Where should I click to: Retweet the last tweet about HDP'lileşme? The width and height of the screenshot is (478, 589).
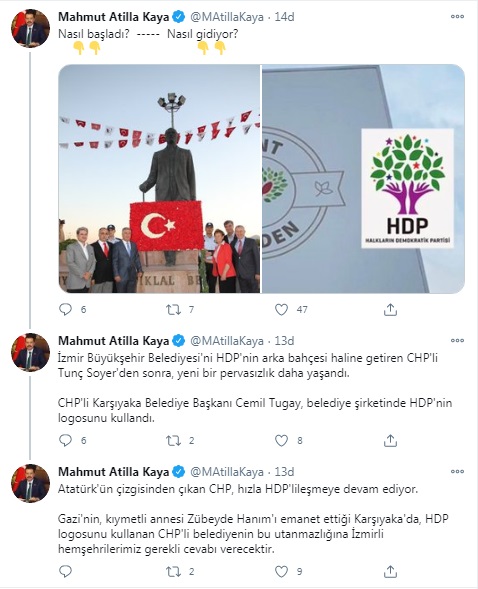173,571
